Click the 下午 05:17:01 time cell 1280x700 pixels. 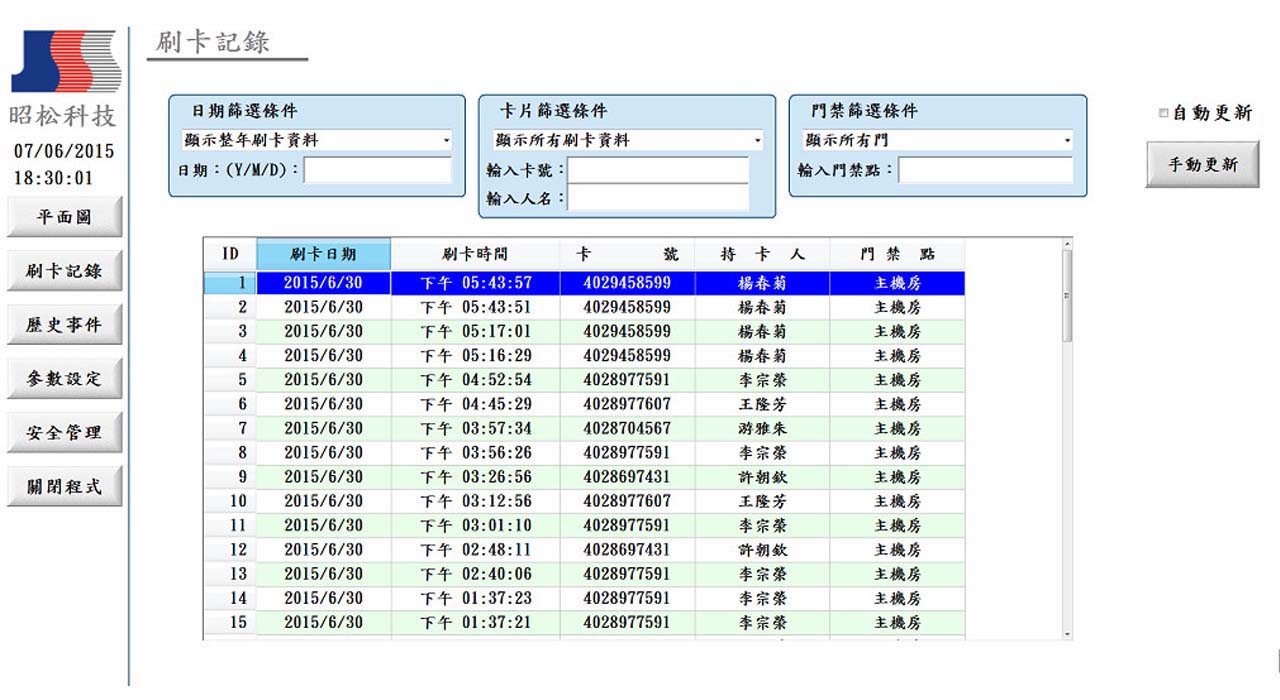475,331
